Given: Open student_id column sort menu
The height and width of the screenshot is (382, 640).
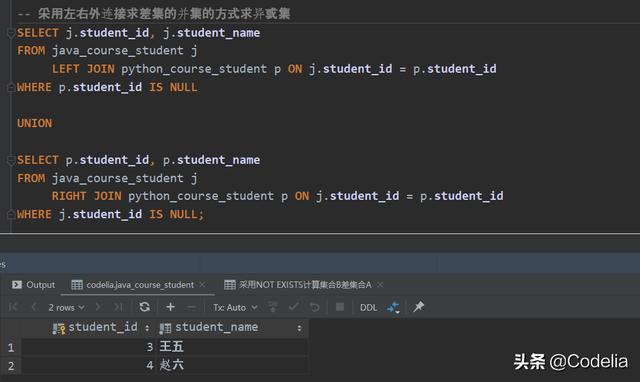Looking at the screenshot, I should tap(147, 328).
